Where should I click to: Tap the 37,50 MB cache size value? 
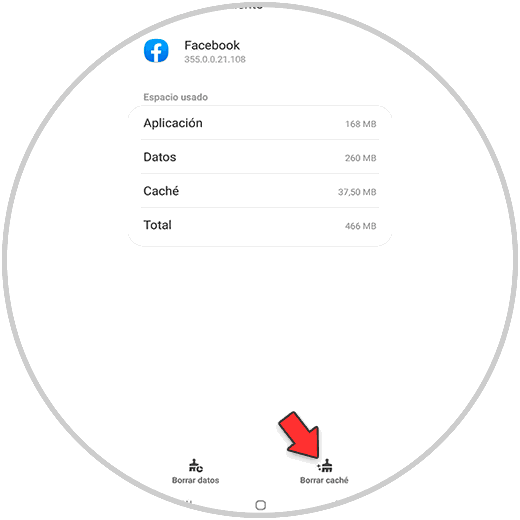coord(357,192)
